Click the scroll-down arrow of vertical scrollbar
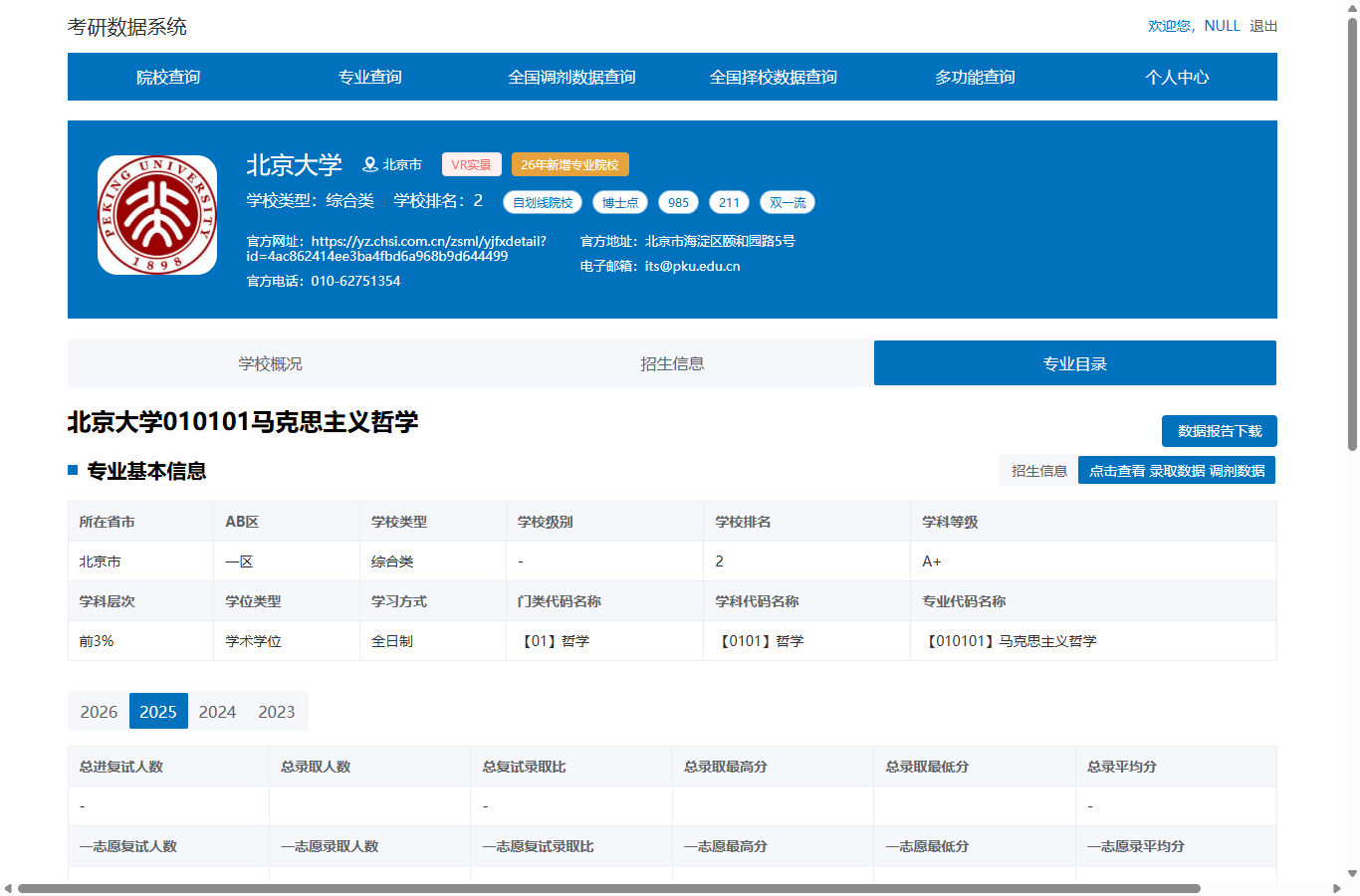1360x896 pixels. [1352, 873]
